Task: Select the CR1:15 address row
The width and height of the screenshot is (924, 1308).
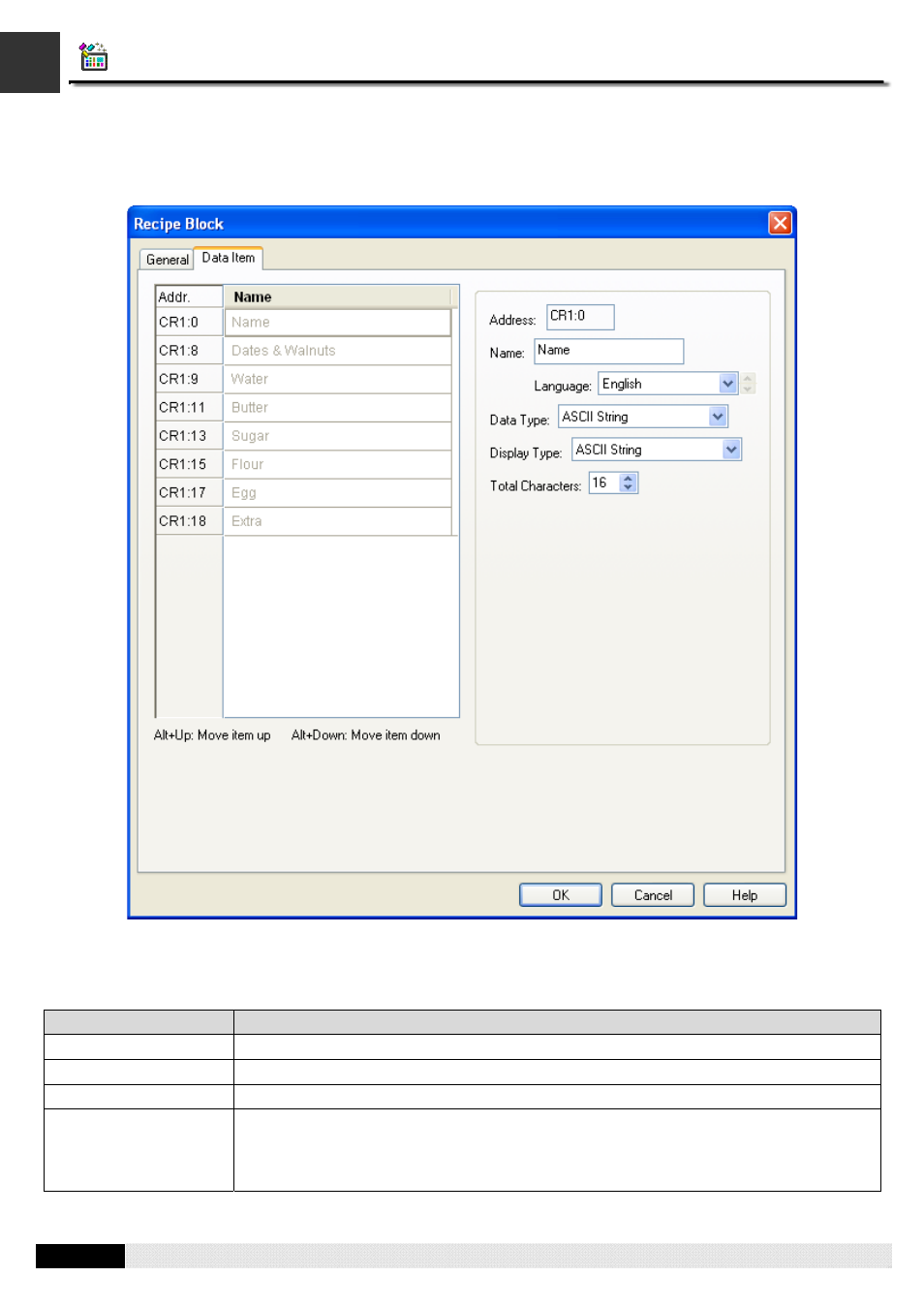Action: click(x=189, y=464)
